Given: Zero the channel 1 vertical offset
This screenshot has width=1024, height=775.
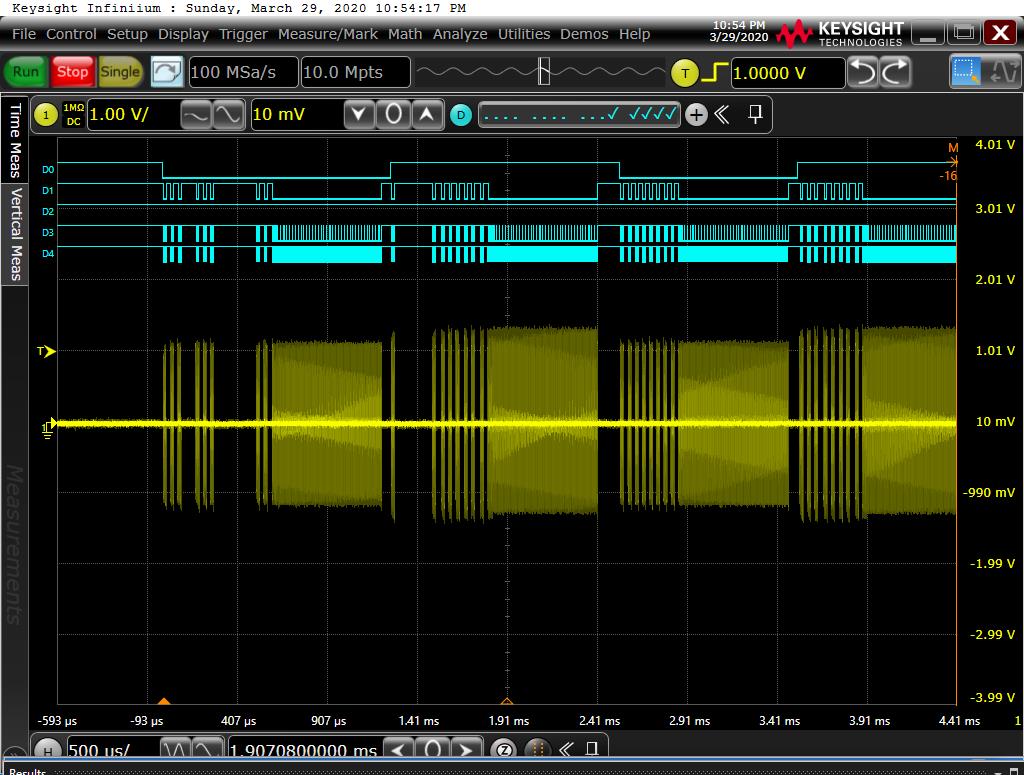Looking at the screenshot, I should tap(393, 115).
